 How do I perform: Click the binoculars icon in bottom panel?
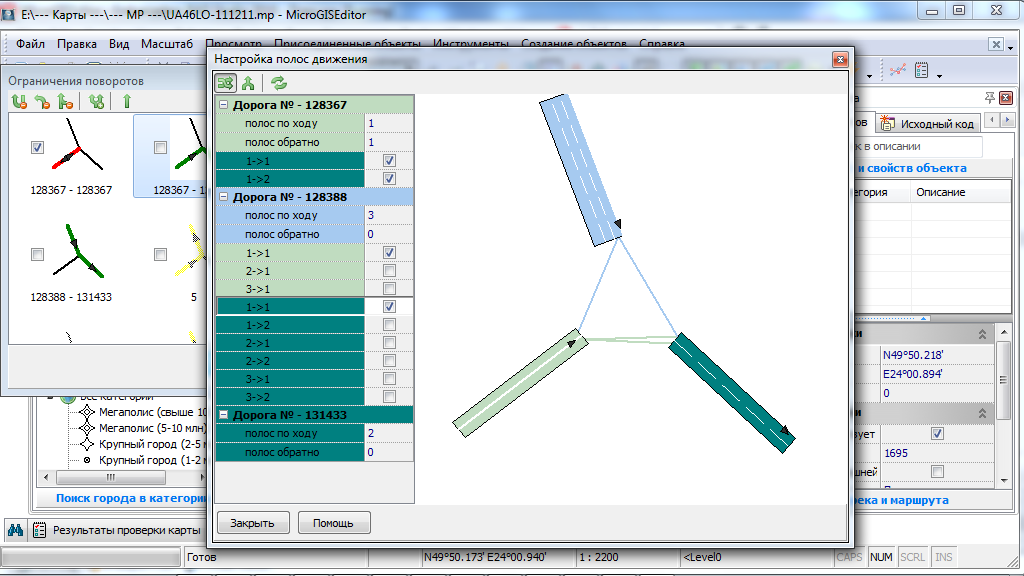tap(16, 530)
